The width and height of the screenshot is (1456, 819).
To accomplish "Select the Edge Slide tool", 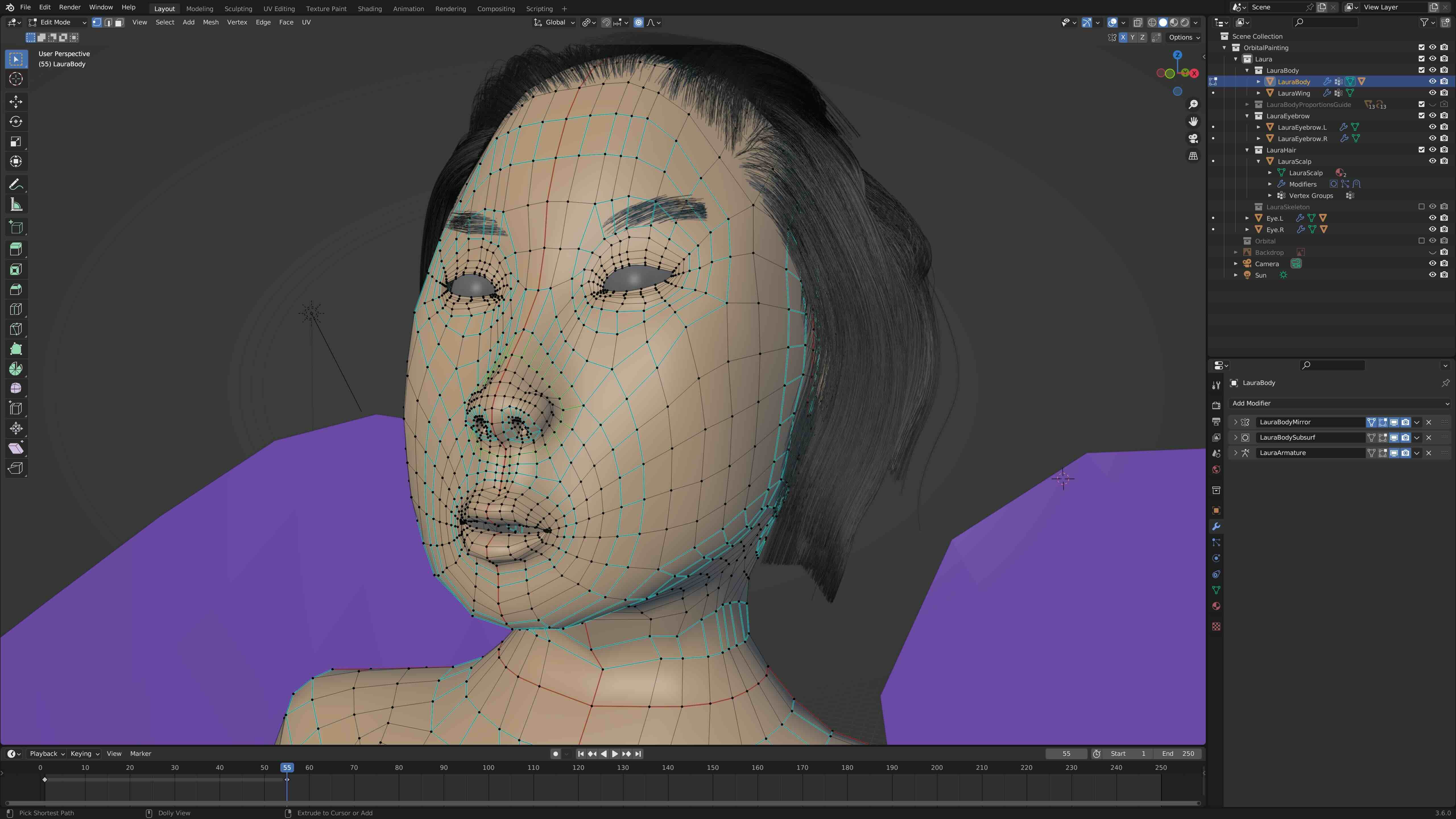I will [16, 408].
